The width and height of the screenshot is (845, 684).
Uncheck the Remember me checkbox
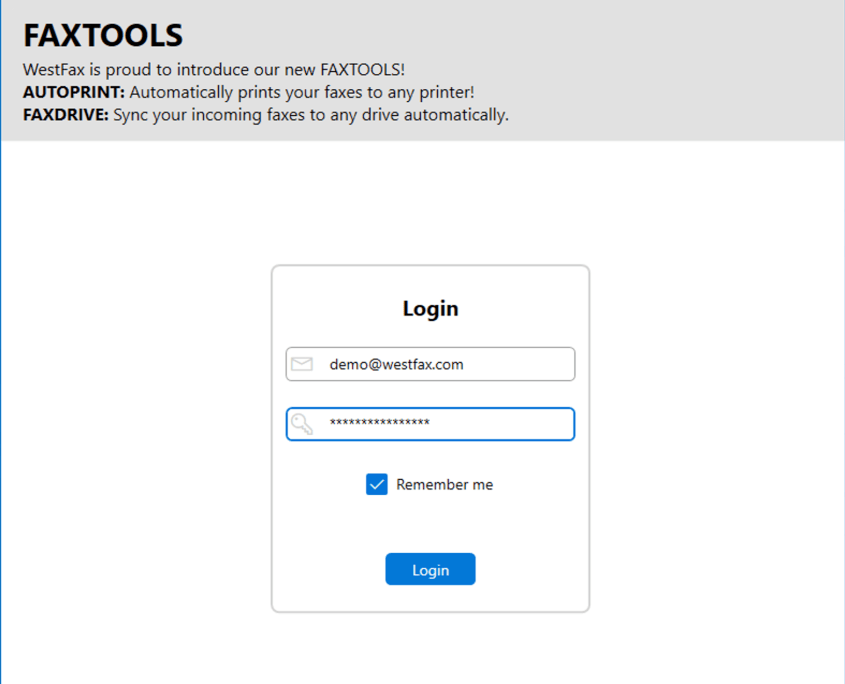[x=377, y=484]
